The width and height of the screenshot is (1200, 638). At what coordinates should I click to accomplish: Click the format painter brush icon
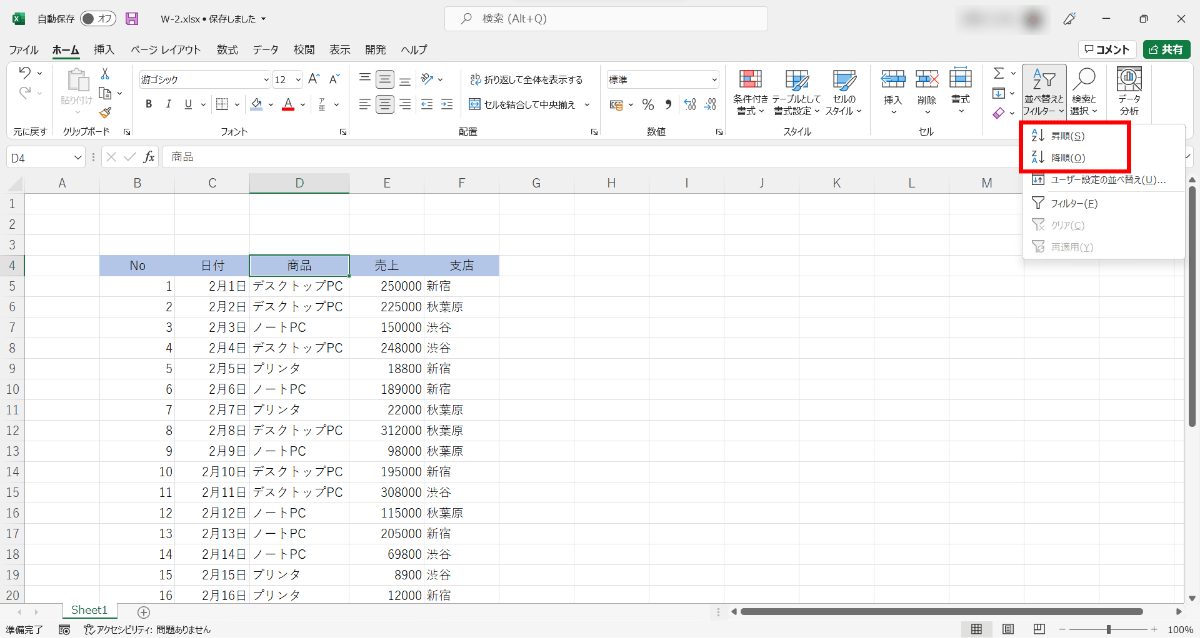(x=105, y=113)
